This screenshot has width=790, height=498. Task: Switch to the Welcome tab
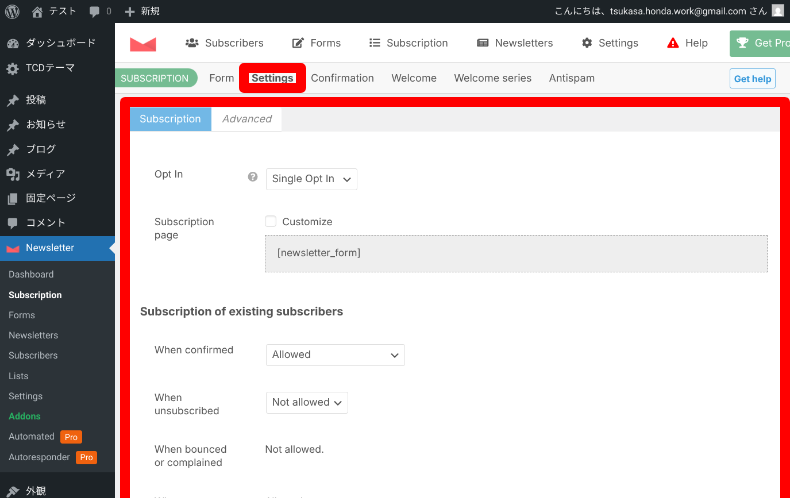click(x=414, y=78)
